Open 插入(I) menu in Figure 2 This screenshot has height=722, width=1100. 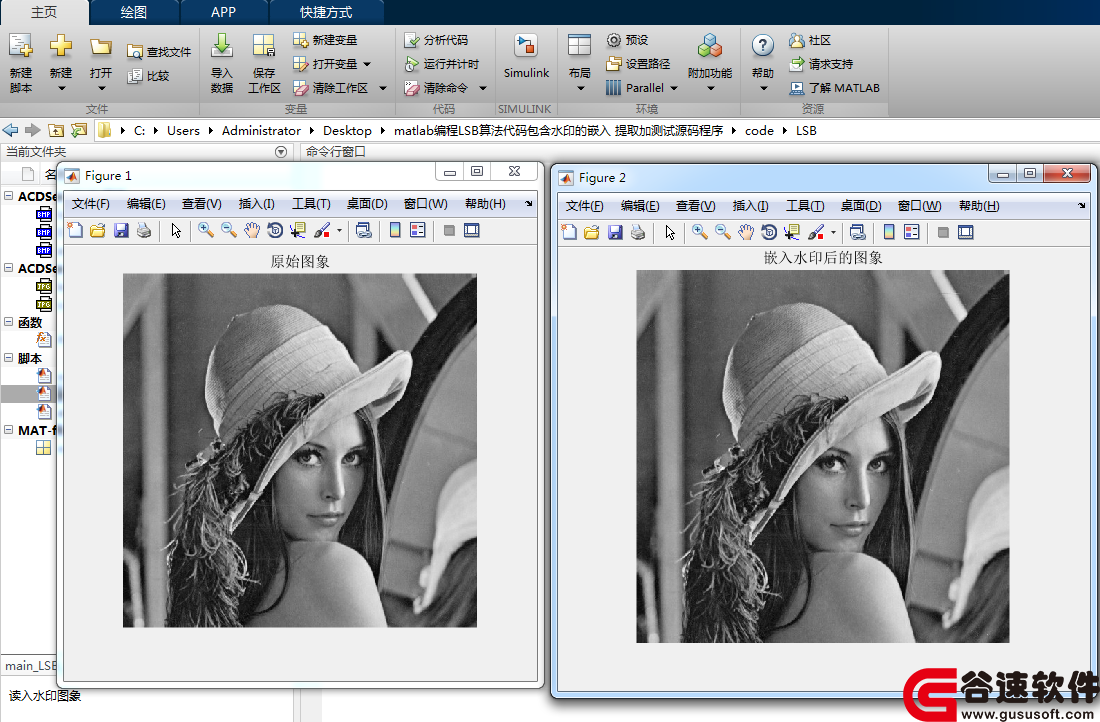click(750, 206)
